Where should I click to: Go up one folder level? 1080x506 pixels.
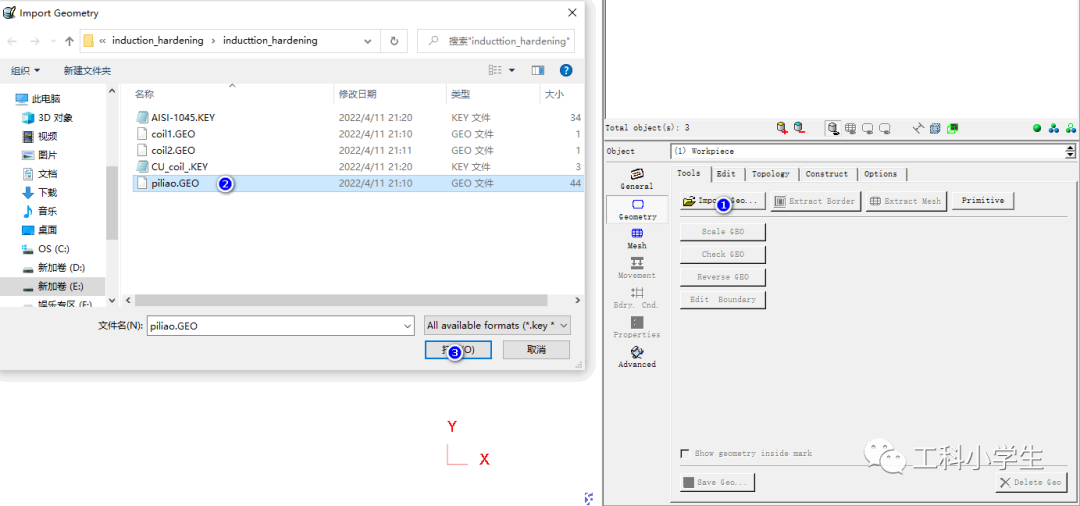coord(69,41)
